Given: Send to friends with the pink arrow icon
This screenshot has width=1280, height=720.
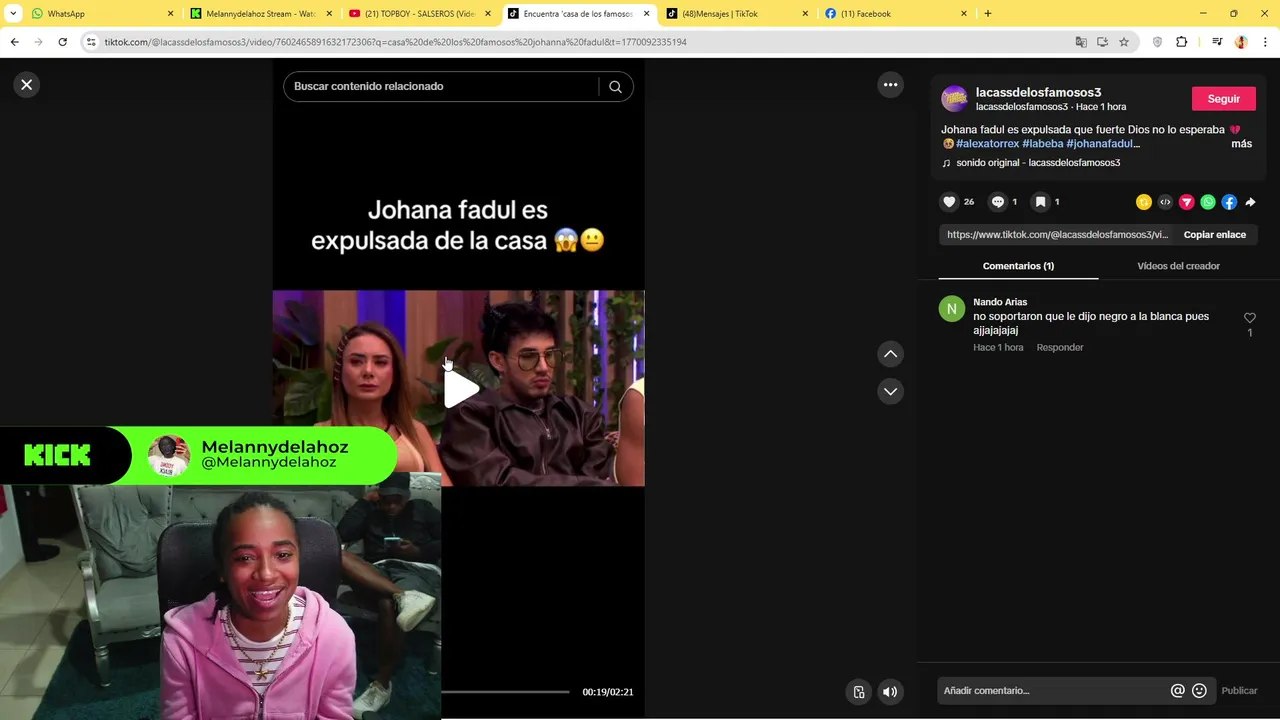Looking at the screenshot, I should (x=1186, y=202).
